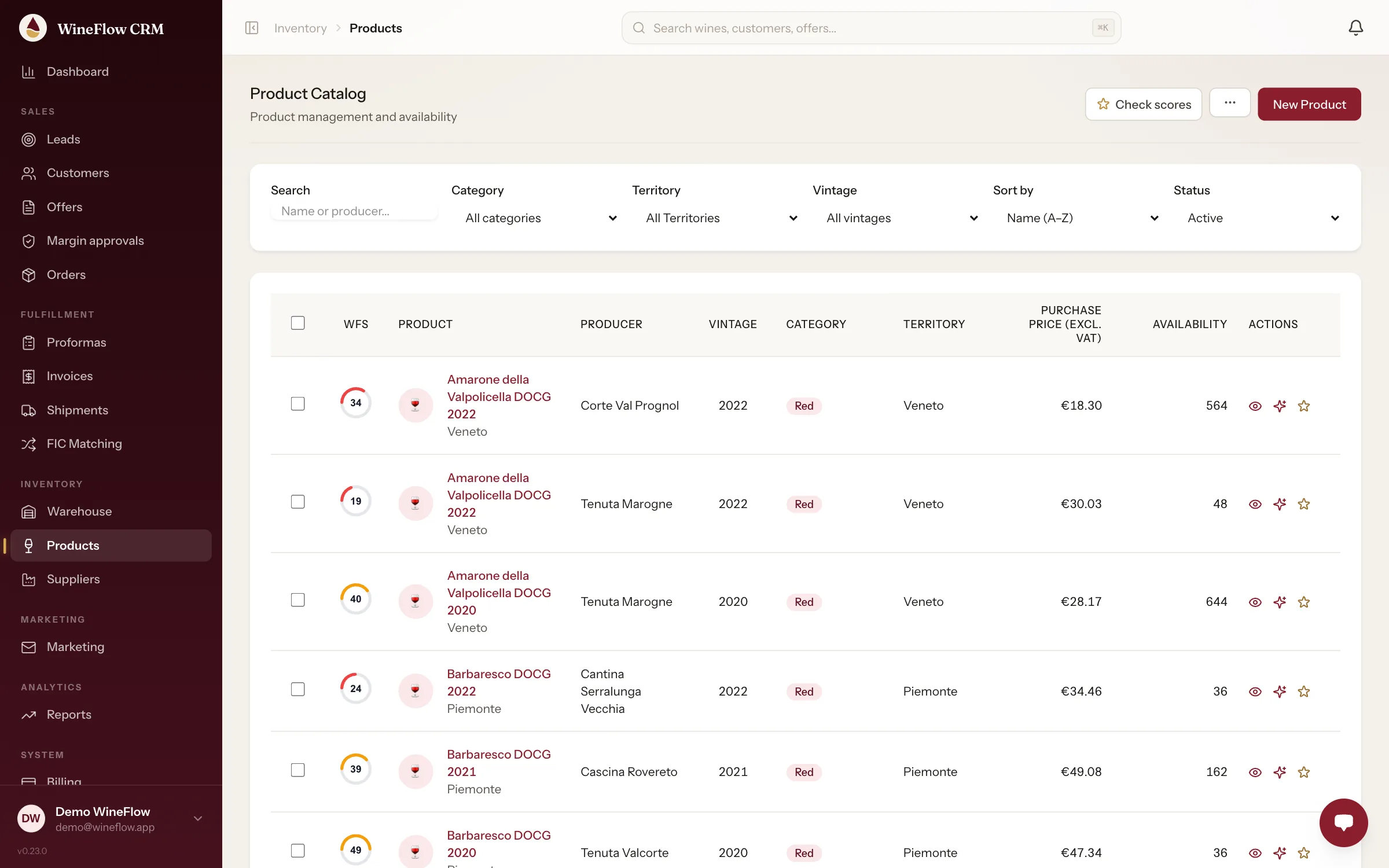Star the Cantina Serralunga Vecchia Barbaresco
The image size is (1389, 868).
(1304, 692)
